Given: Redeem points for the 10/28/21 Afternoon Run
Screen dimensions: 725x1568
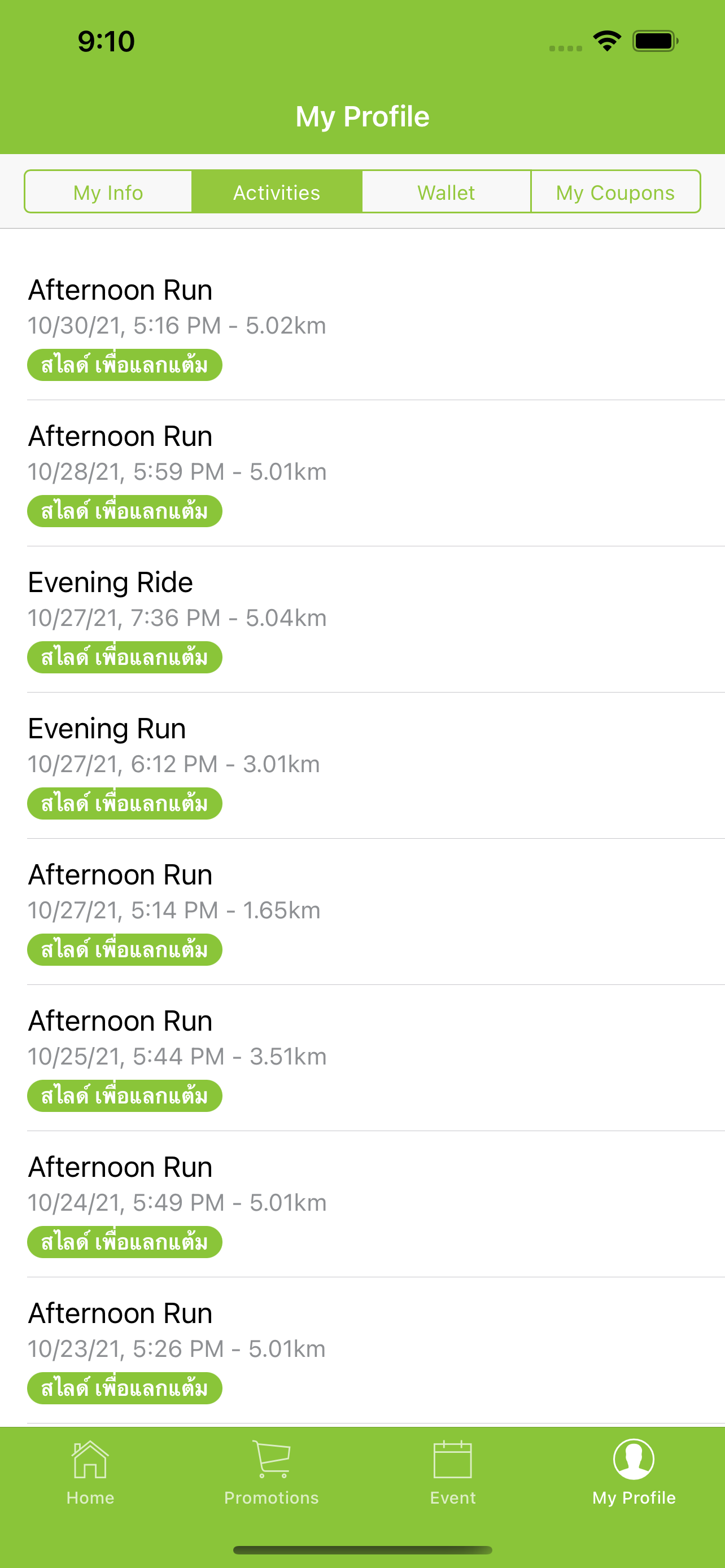Looking at the screenshot, I should 125,511.
